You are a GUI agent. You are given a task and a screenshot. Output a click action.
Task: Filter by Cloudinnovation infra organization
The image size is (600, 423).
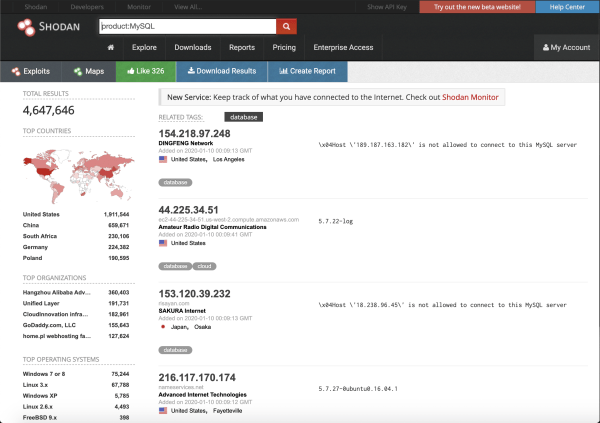[x=55, y=314]
